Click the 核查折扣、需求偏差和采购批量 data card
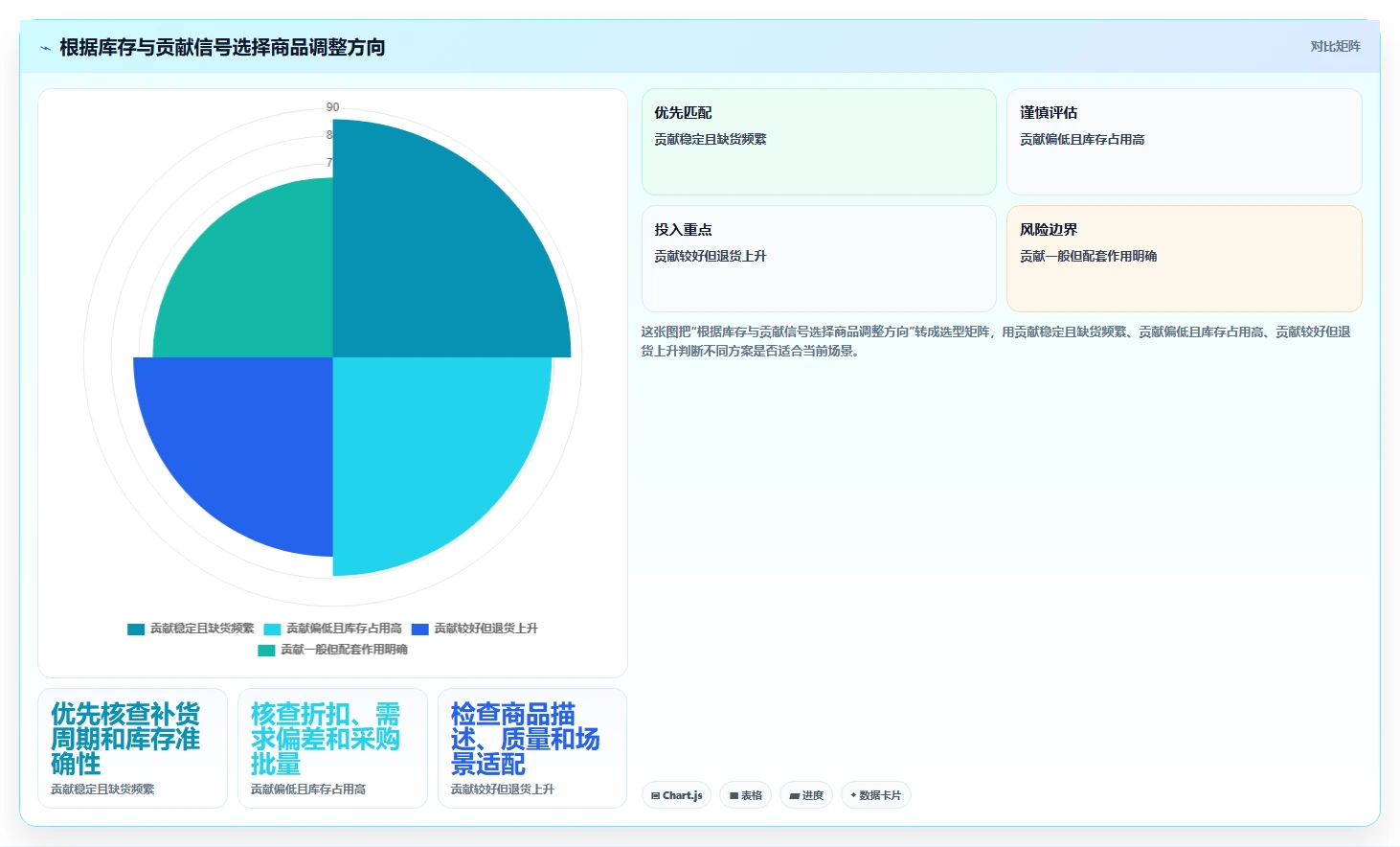The height and width of the screenshot is (847, 1400). coord(332,748)
